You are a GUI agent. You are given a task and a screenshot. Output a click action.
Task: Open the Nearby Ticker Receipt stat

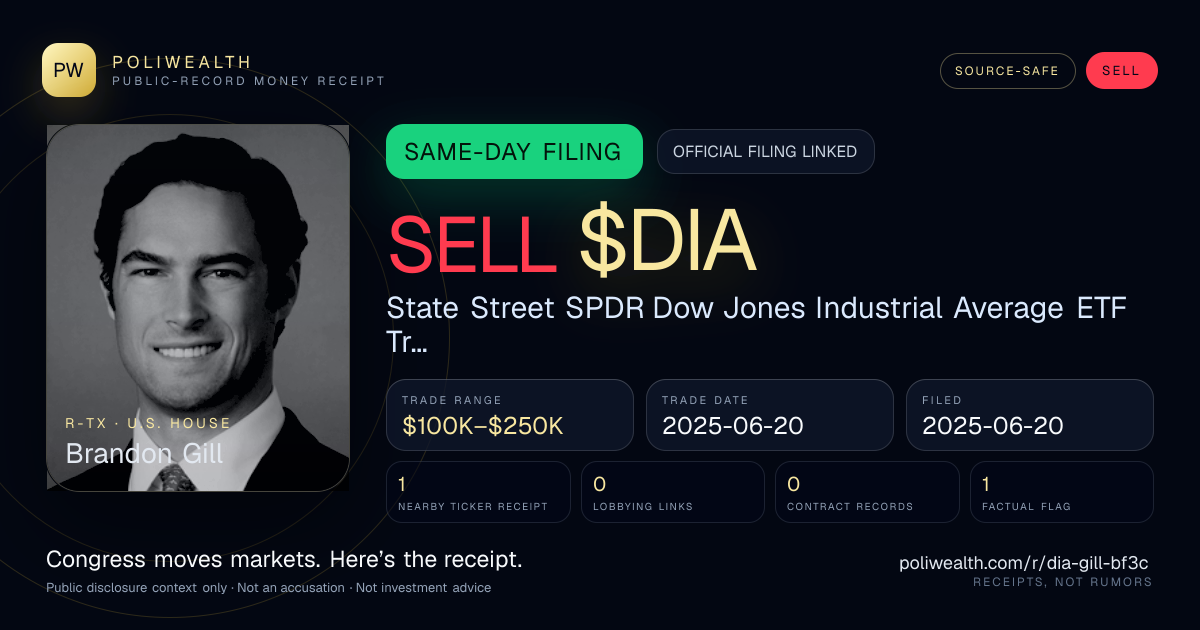[478, 492]
